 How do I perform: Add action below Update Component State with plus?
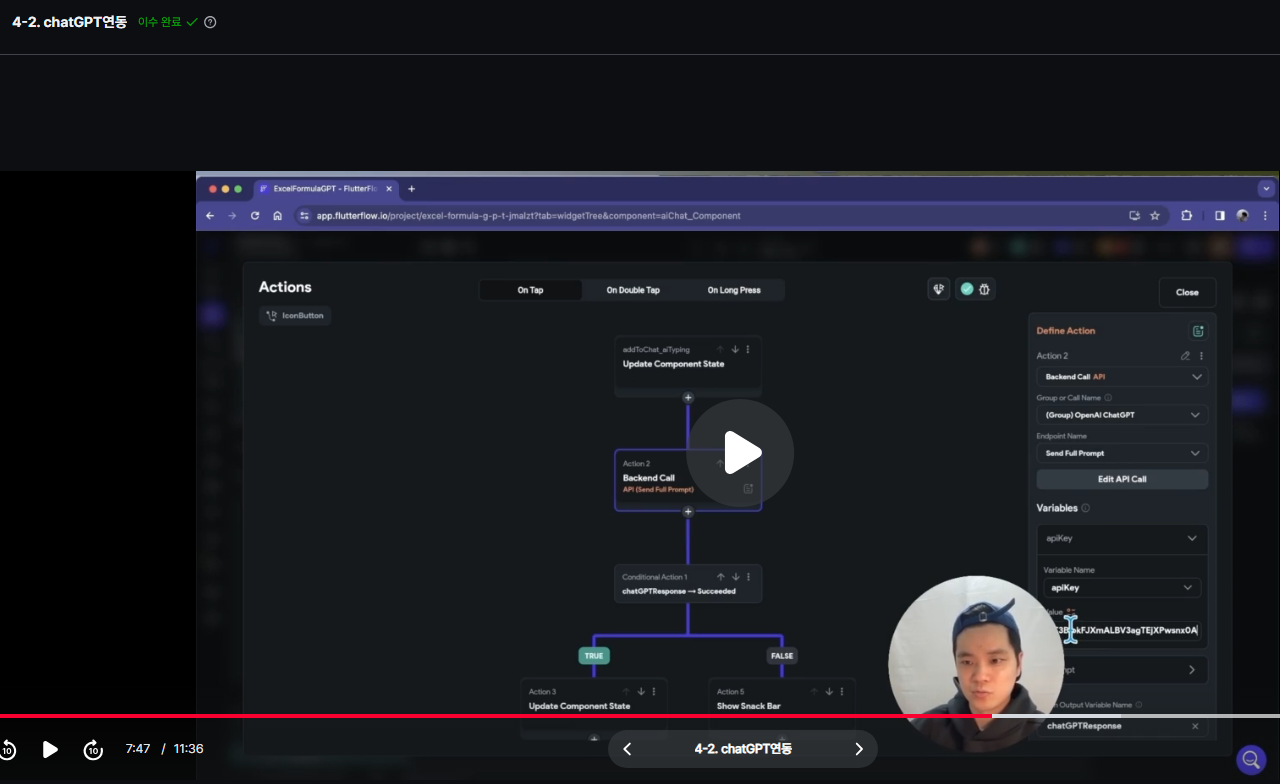688,398
